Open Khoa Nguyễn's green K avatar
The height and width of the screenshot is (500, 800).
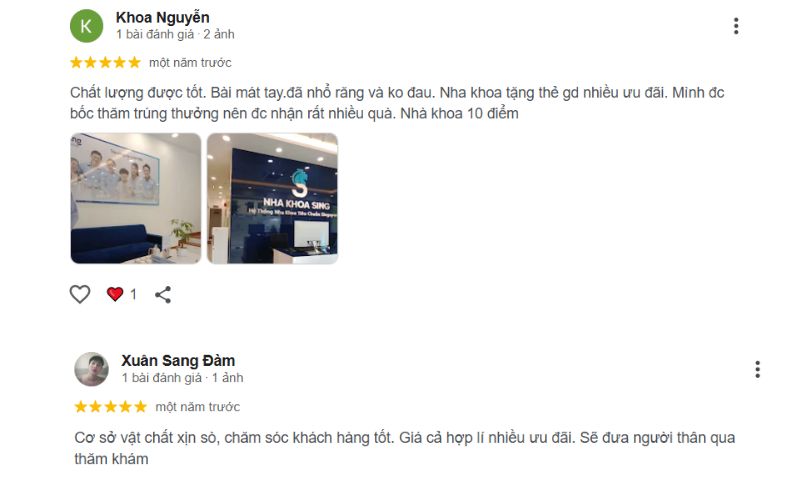(86, 26)
